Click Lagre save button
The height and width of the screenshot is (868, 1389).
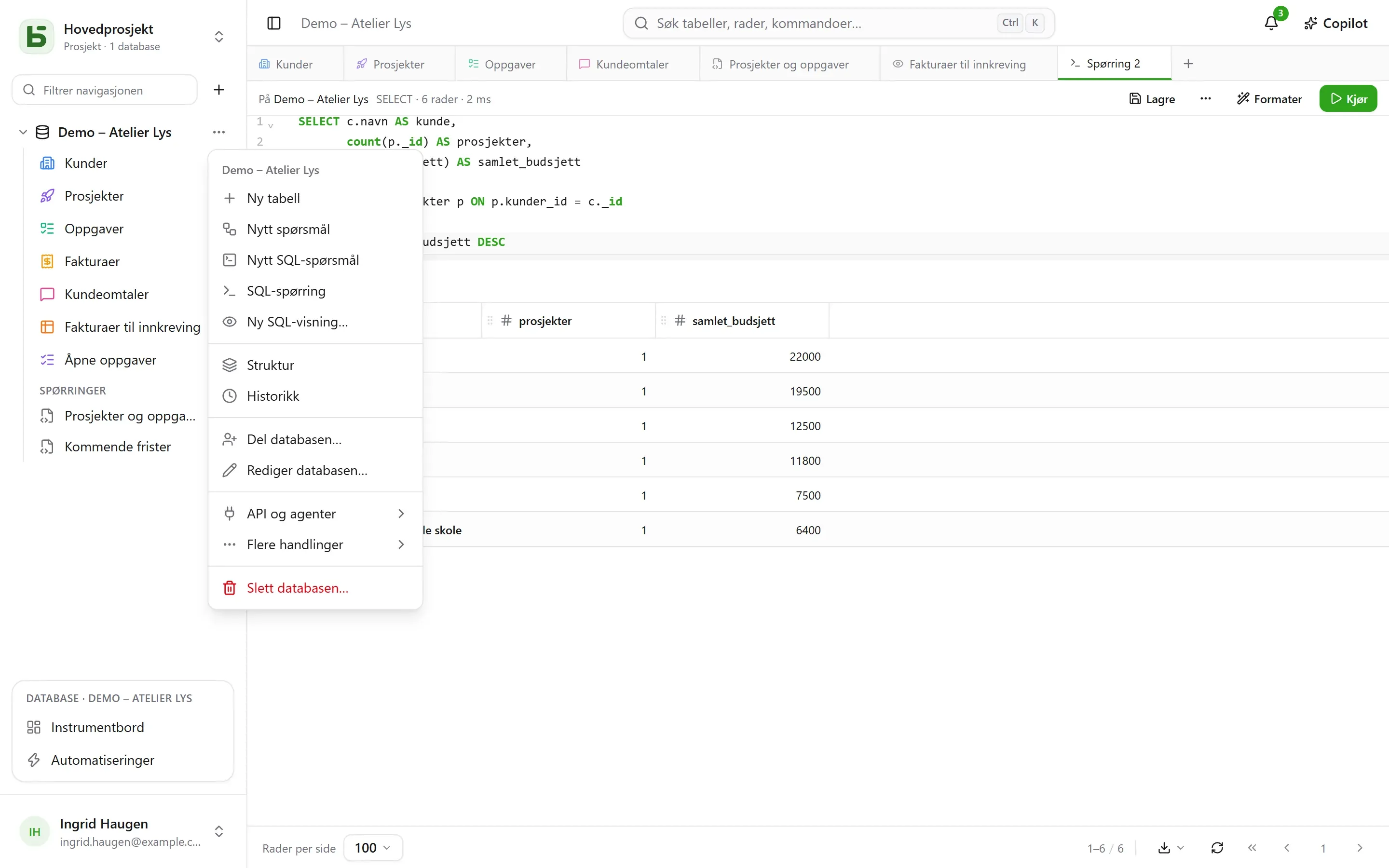1152,99
